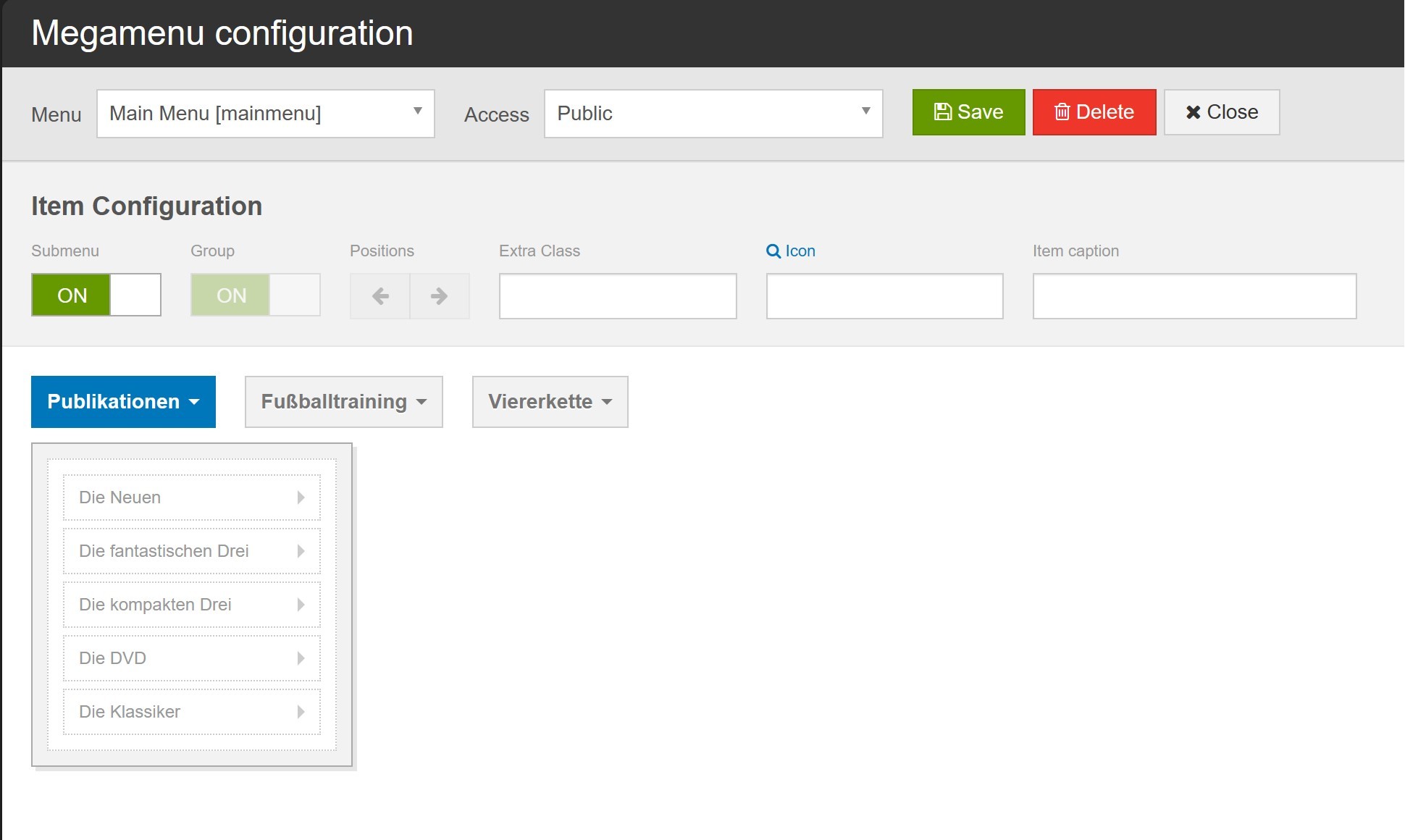
Task: Click arrow beside Die Klassiker item
Action: click(x=301, y=712)
